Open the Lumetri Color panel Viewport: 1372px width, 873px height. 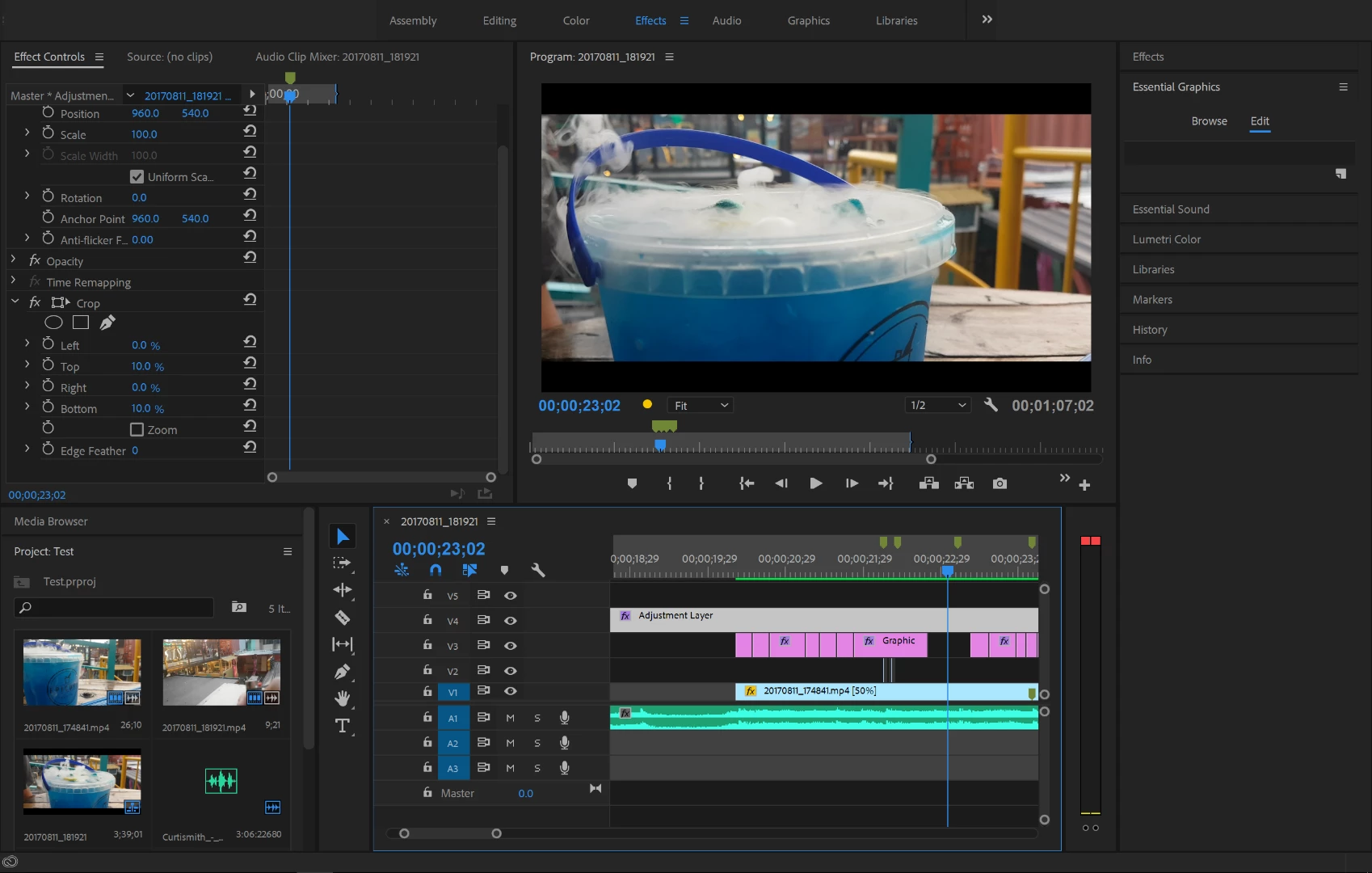(x=1166, y=239)
